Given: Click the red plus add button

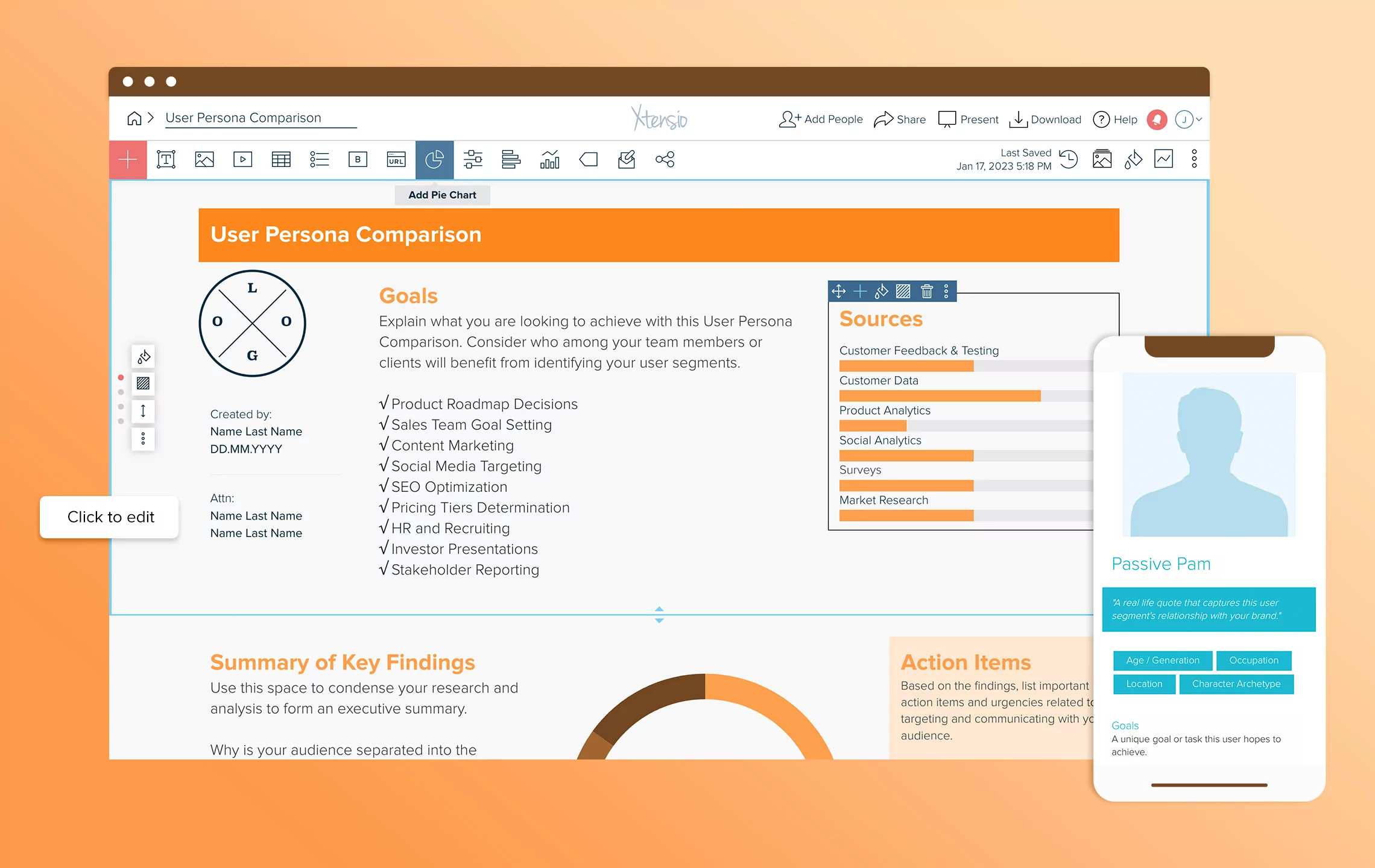Looking at the screenshot, I should tap(128, 160).
